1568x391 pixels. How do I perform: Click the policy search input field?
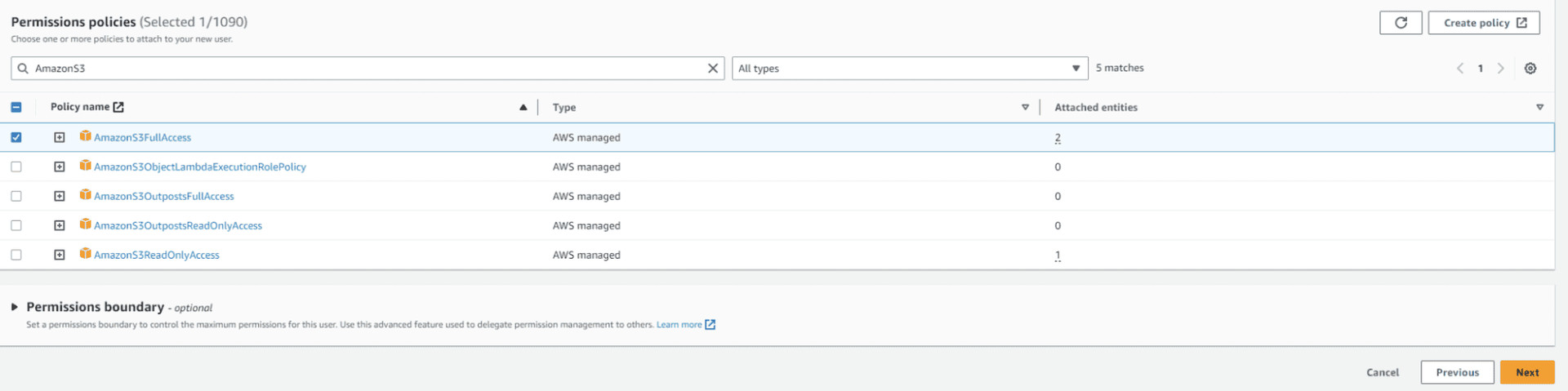pyautogui.click(x=359, y=69)
